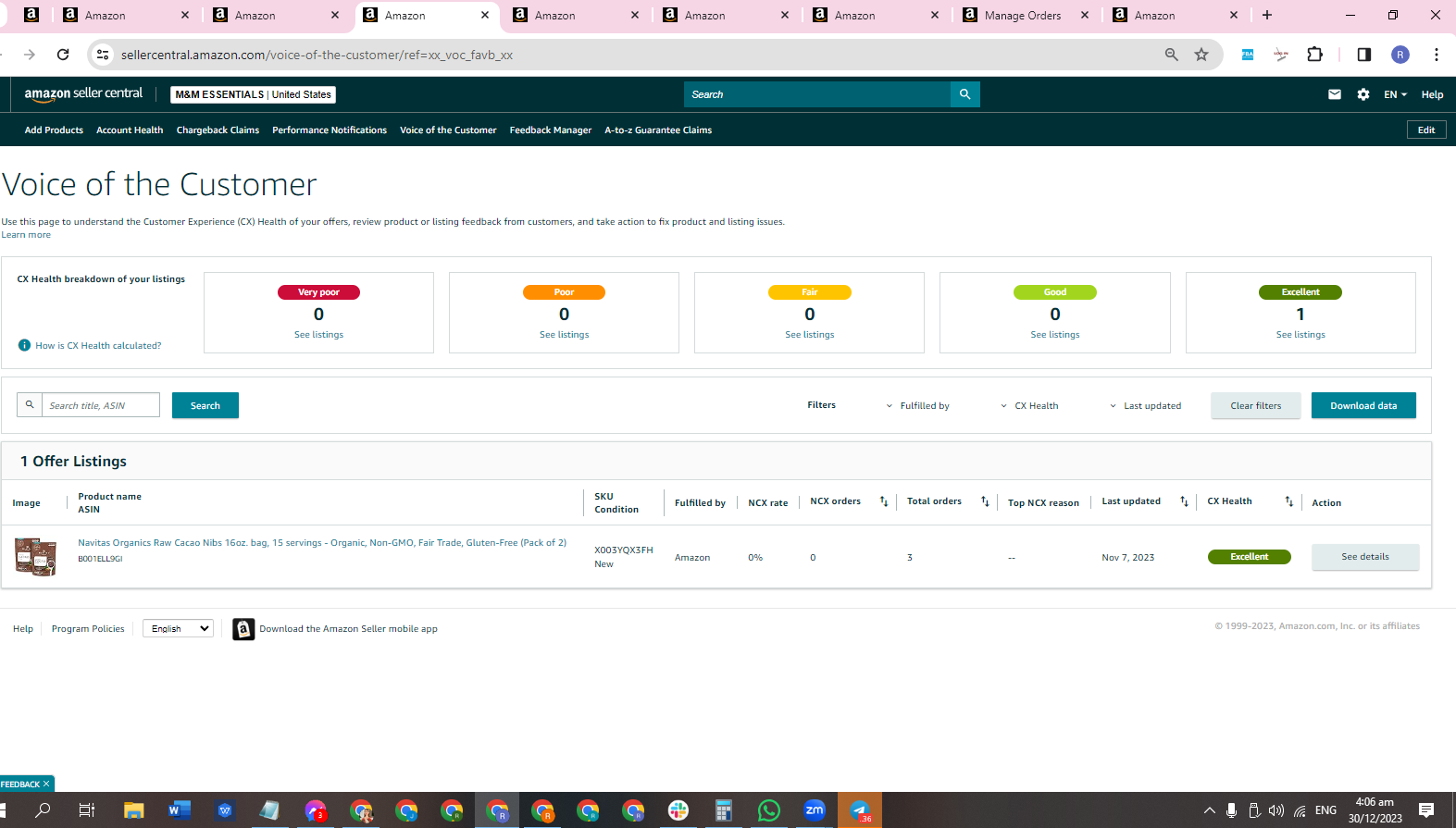Open the Chrome profile avatar
This screenshot has height=828, width=1456.
pos(1400,55)
